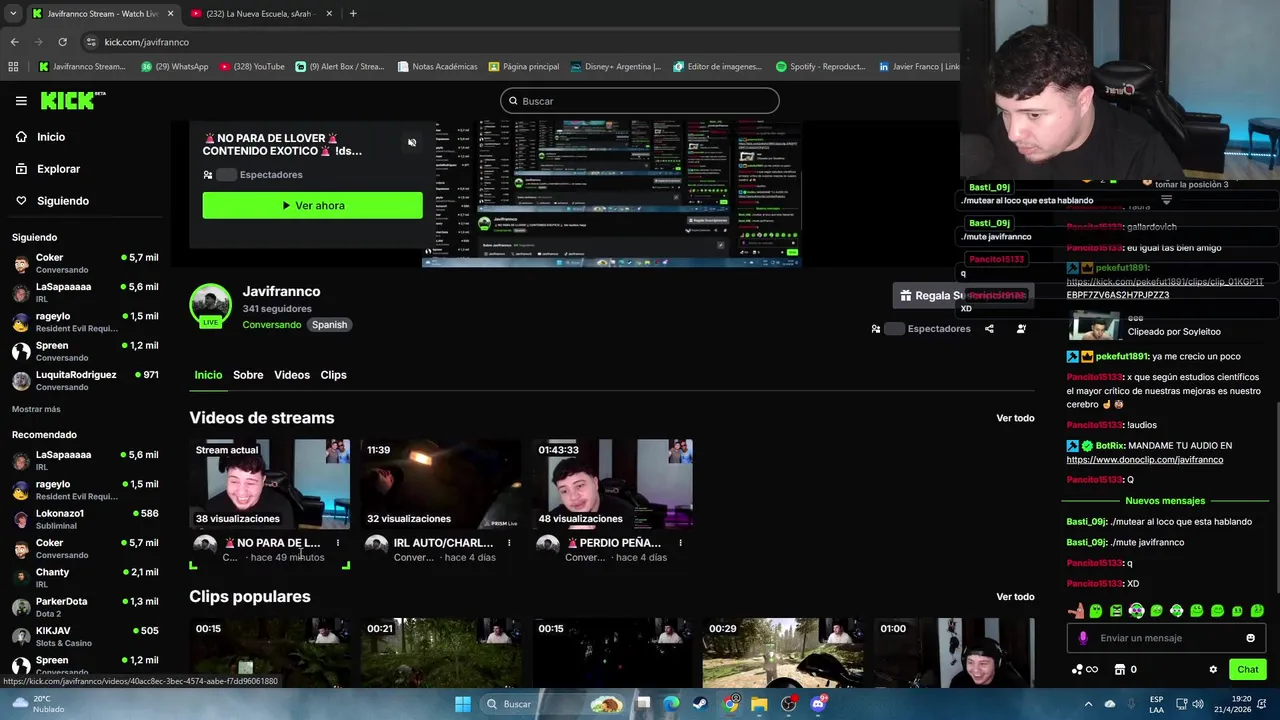Go to Explorar in the Kick sidebar

point(58,169)
